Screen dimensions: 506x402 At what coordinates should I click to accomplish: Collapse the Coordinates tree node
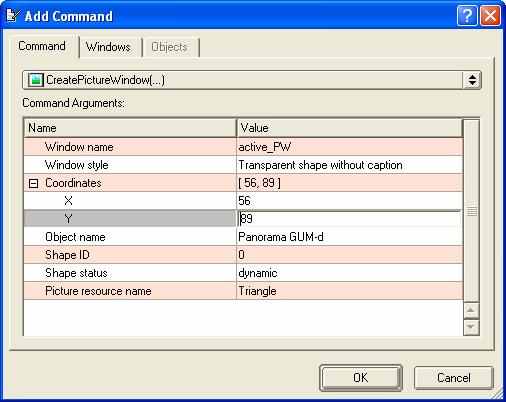coord(33,183)
